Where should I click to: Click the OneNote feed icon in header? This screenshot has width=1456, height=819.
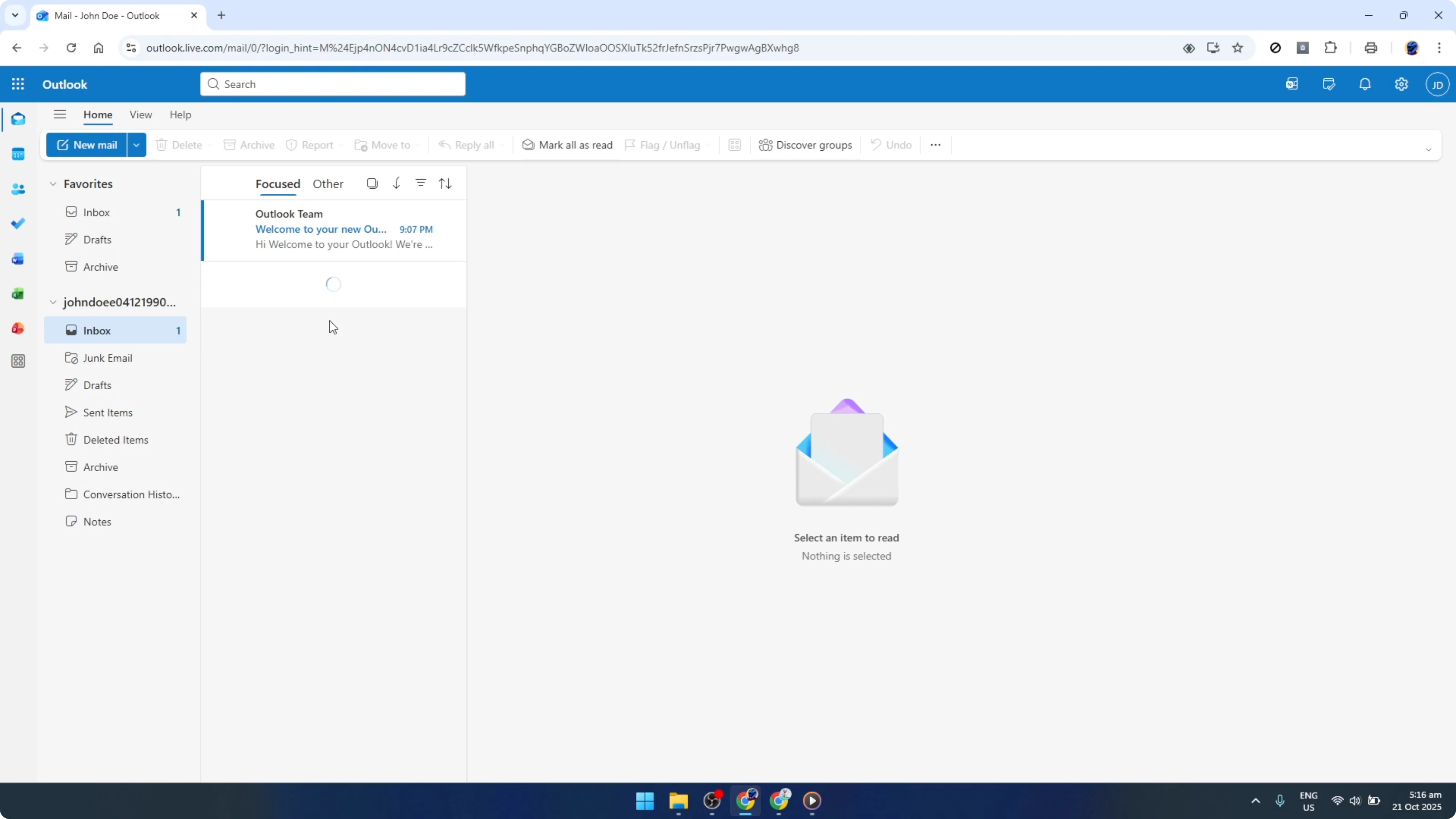click(x=1292, y=84)
